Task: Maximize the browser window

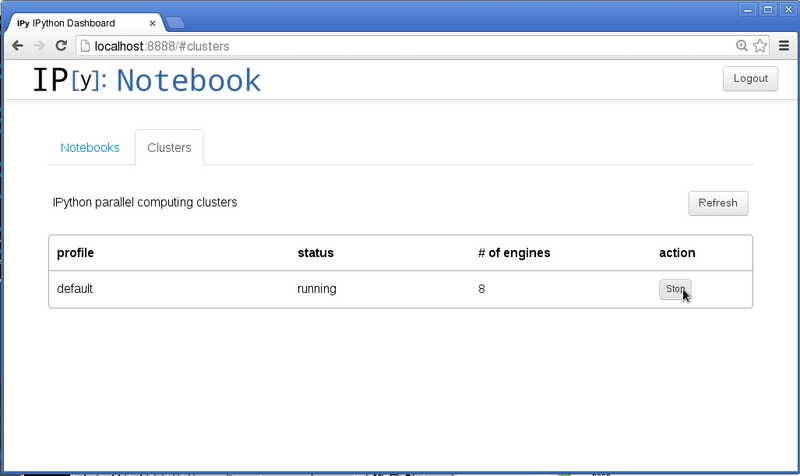Action: click(768, 10)
